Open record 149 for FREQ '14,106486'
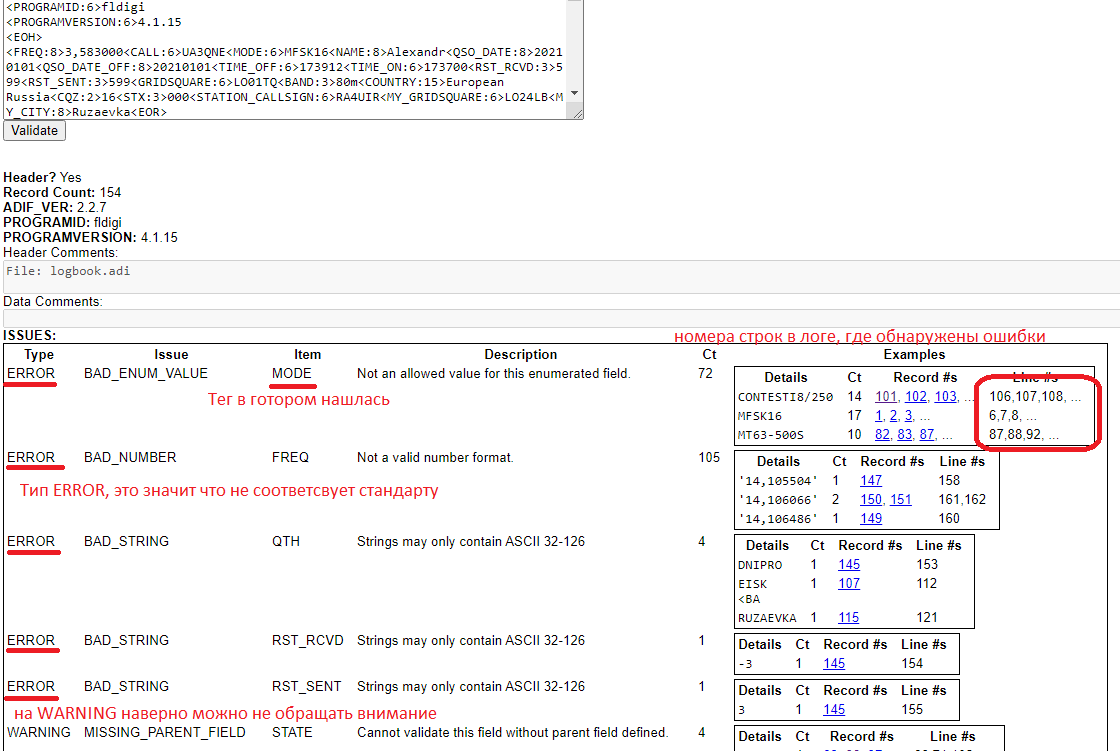Image resolution: width=1120 pixels, height=751 pixels. [x=871, y=519]
